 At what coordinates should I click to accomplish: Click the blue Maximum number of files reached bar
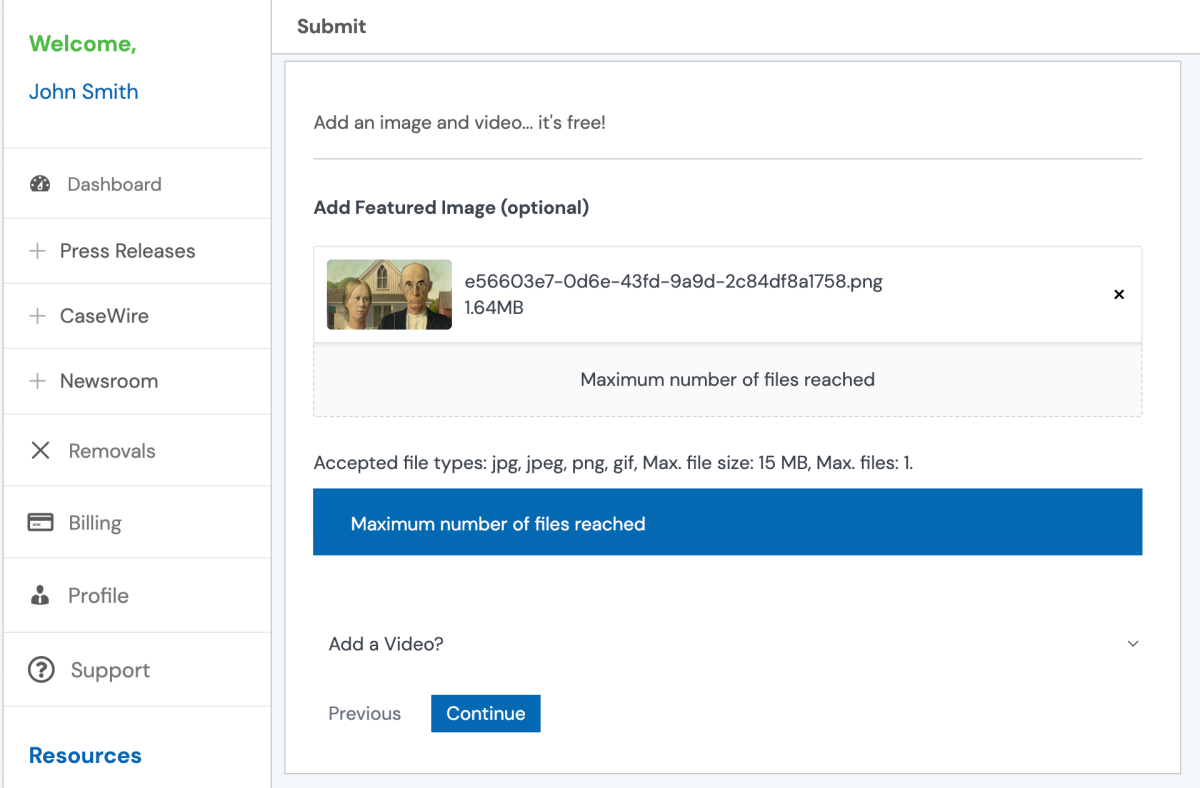[x=727, y=521]
